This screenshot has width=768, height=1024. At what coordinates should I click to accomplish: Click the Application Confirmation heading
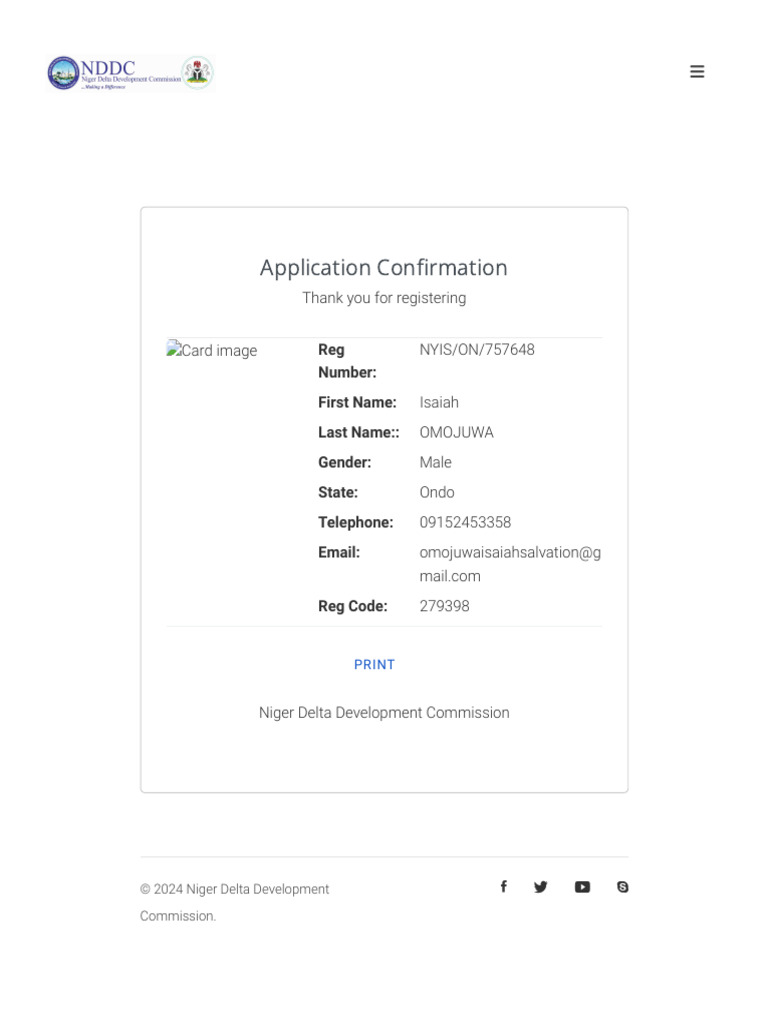click(x=384, y=268)
